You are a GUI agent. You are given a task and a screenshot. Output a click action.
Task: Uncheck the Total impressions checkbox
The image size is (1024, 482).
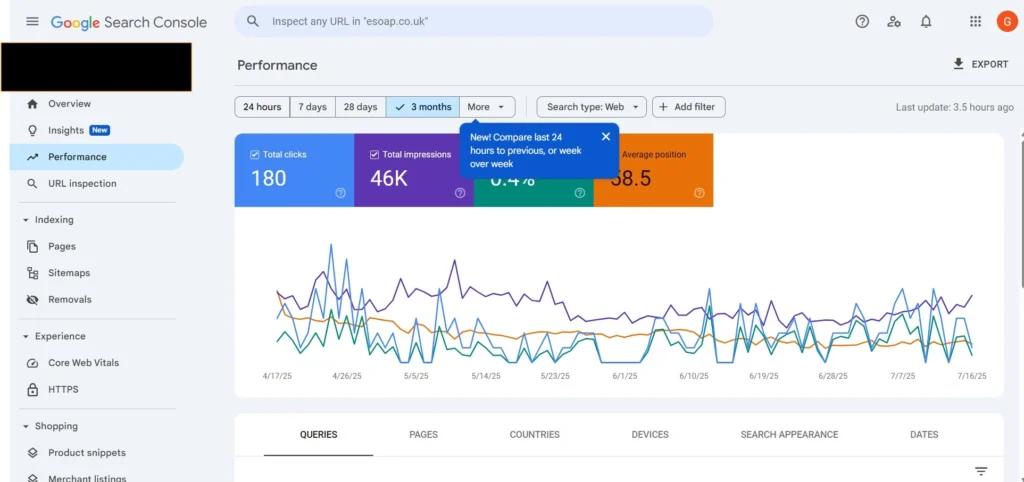[x=374, y=155]
